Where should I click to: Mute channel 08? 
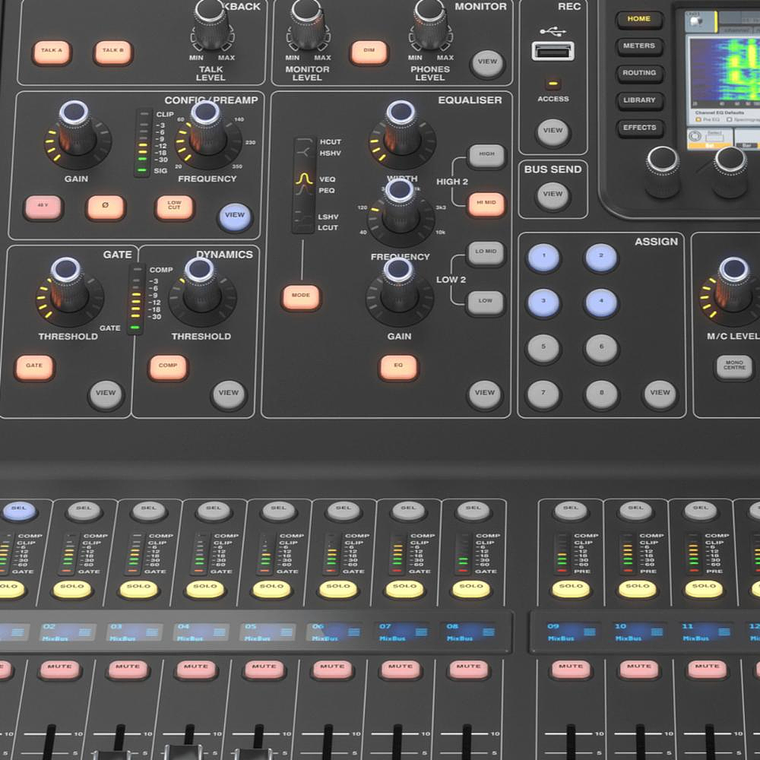coord(468,669)
